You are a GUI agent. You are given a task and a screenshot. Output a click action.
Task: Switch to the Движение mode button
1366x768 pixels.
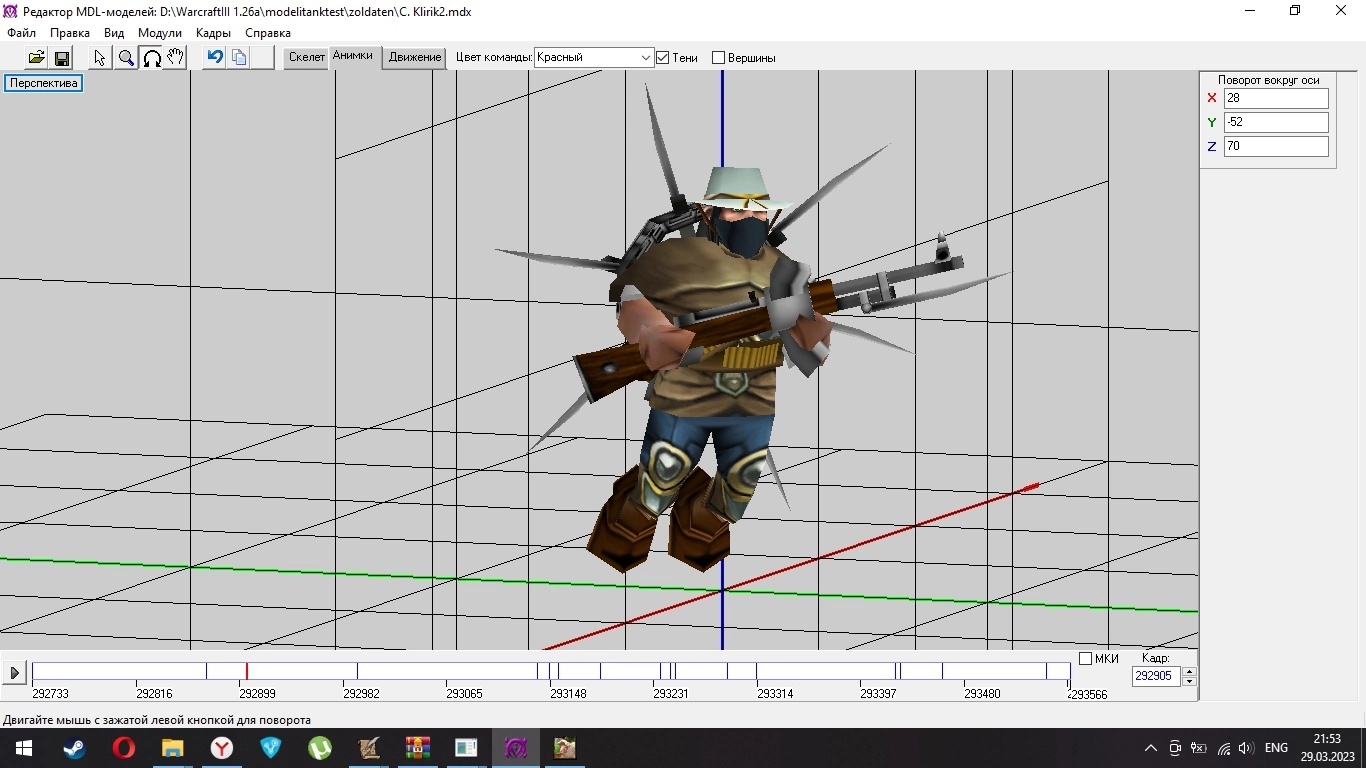(x=415, y=57)
